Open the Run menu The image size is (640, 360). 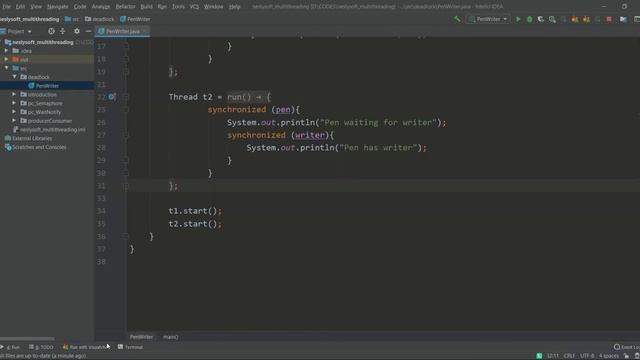coord(162,7)
